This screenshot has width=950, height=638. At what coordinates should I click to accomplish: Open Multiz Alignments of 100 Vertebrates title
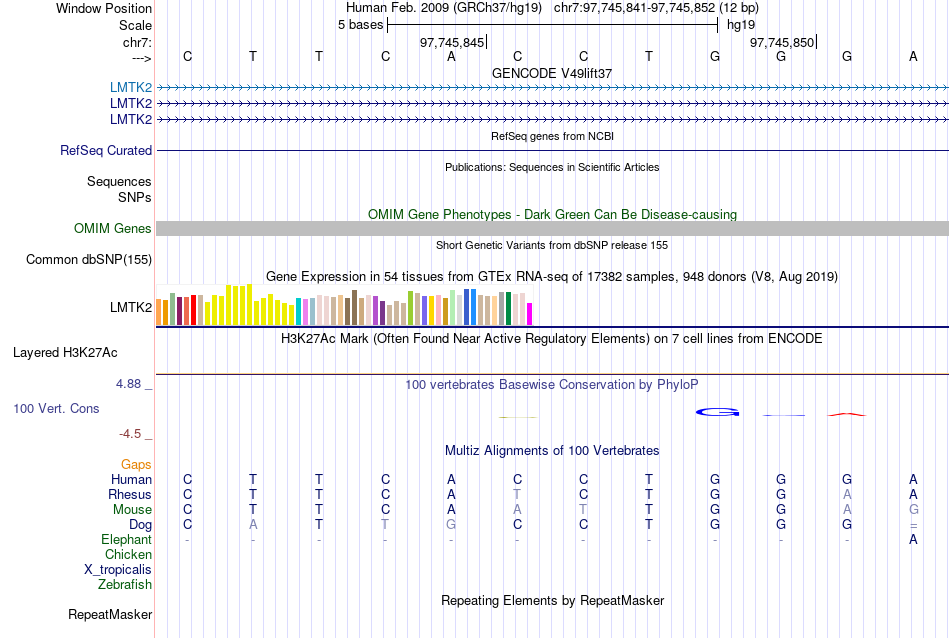coord(552,451)
